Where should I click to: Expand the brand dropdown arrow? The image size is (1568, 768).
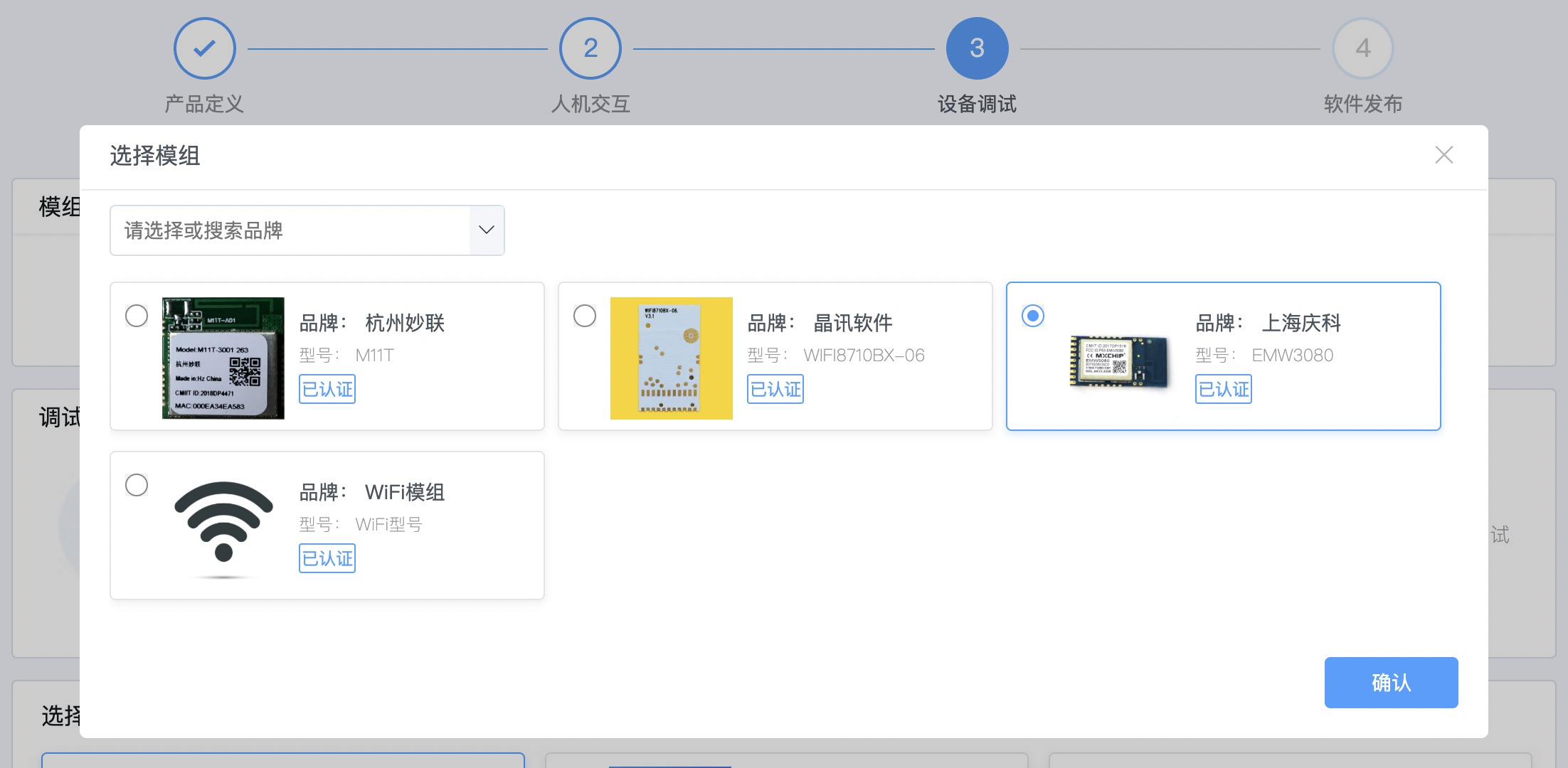[x=487, y=230]
